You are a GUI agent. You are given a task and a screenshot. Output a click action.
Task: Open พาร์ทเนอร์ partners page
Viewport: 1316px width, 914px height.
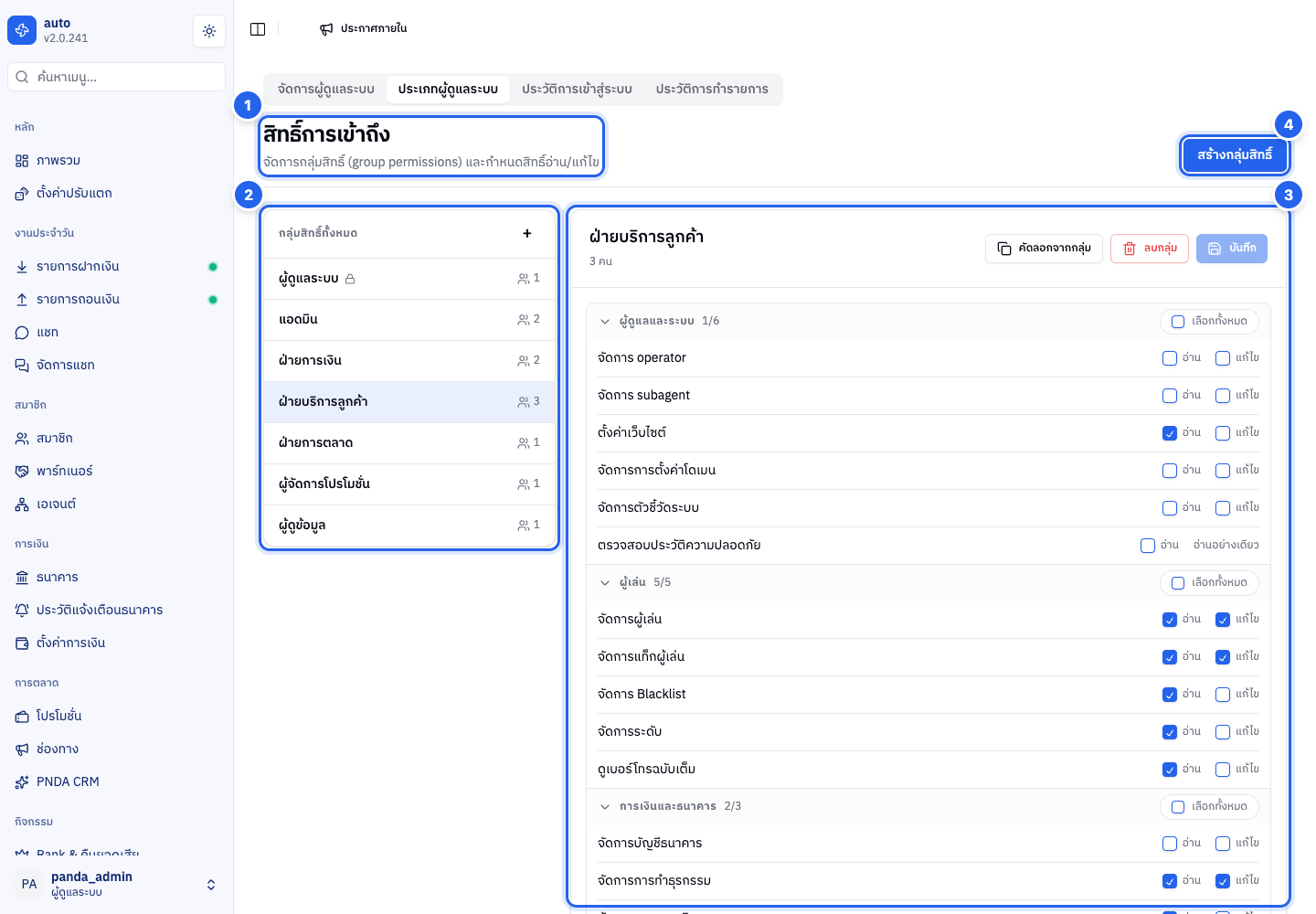click(117, 471)
